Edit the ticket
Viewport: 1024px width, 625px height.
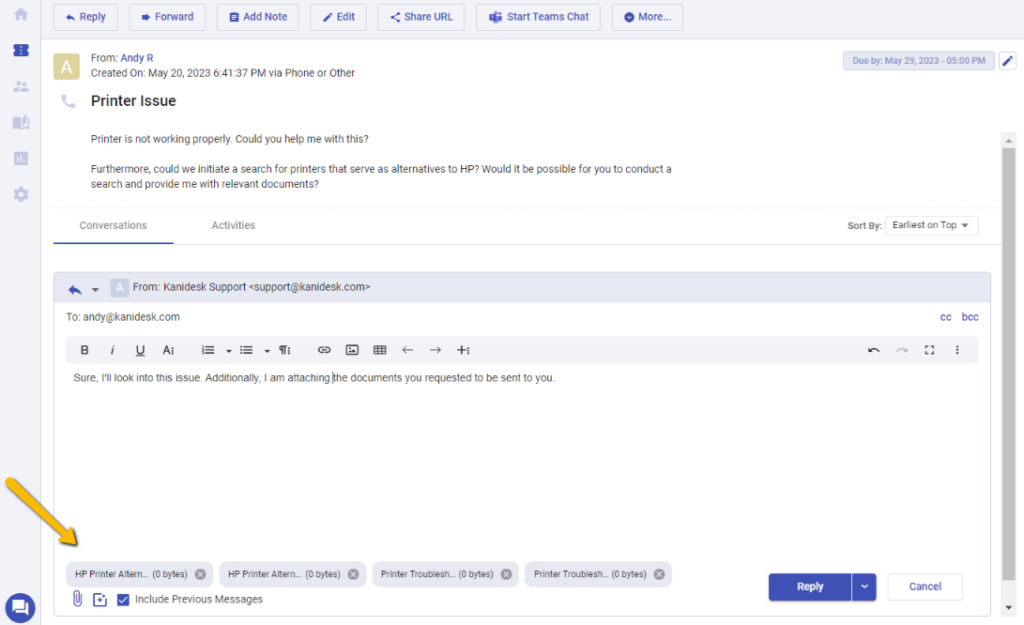tap(338, 17)
